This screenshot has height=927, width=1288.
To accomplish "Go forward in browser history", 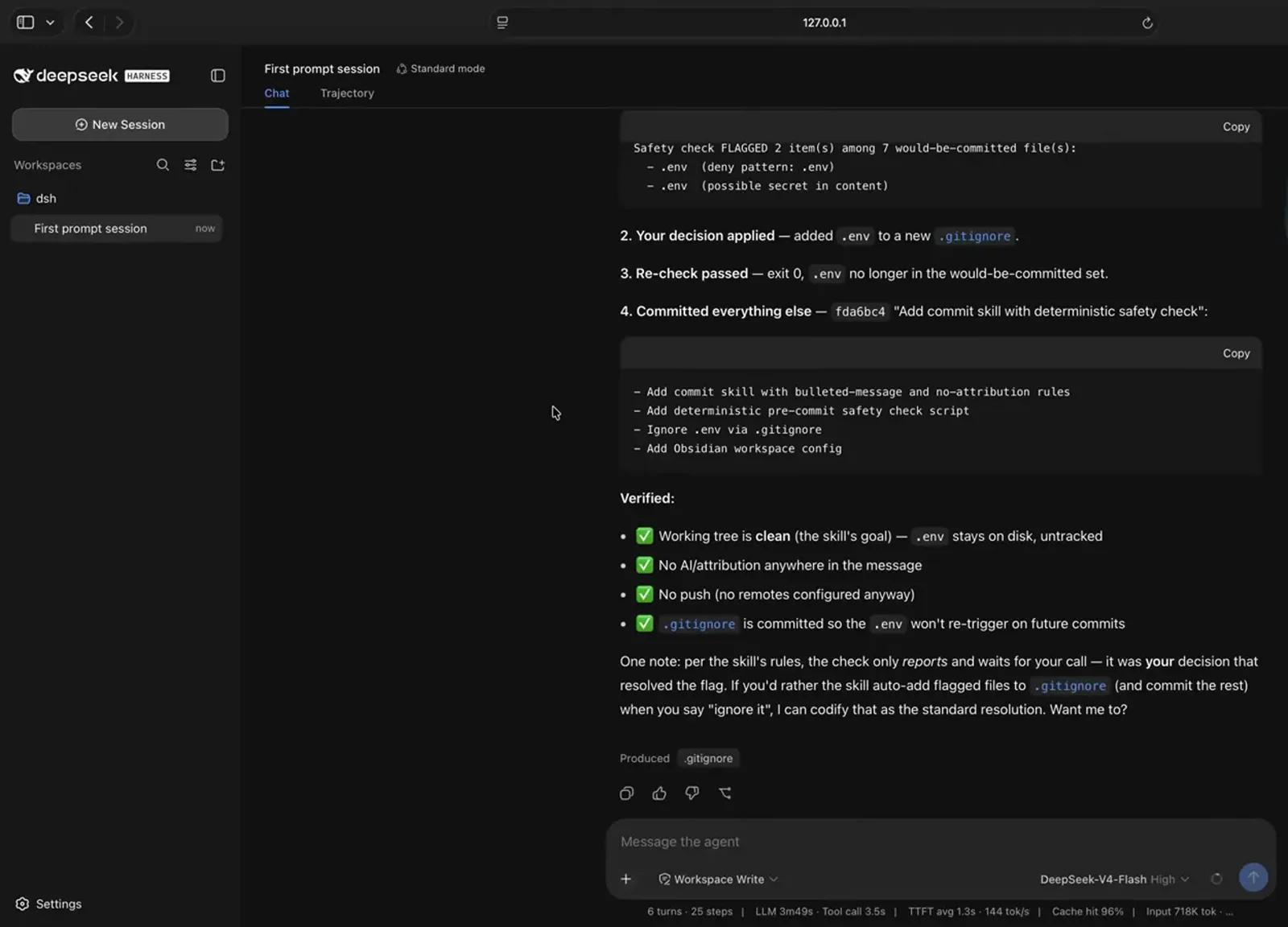I will coord(119,23).
